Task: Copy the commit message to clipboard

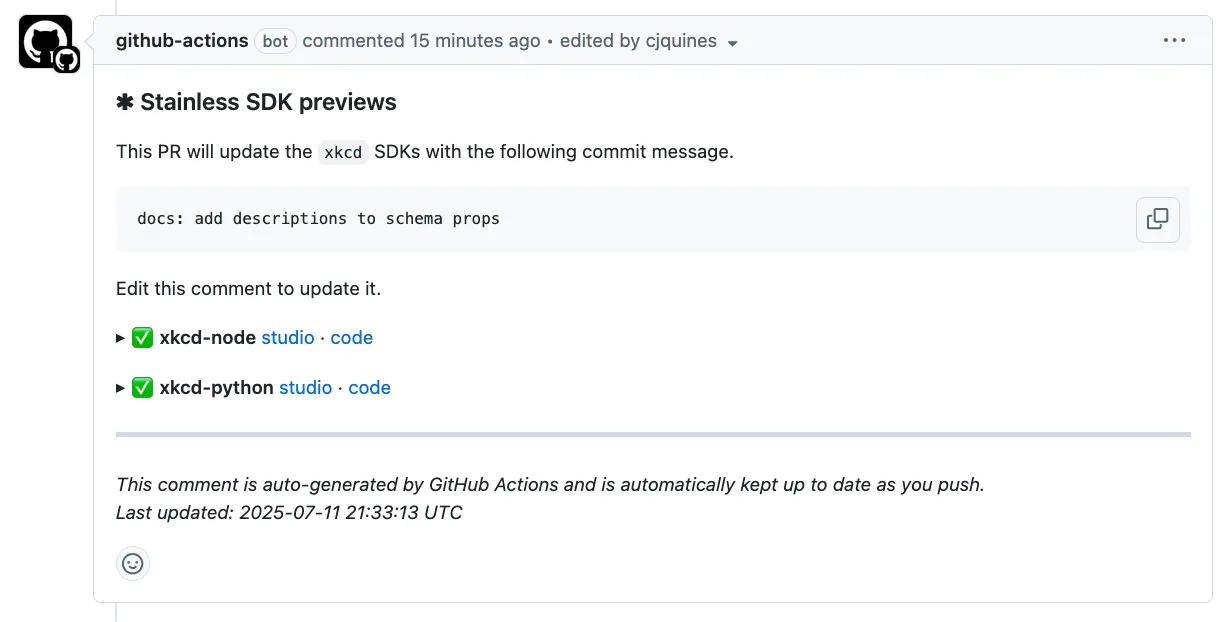Action: pos(1157,219)
